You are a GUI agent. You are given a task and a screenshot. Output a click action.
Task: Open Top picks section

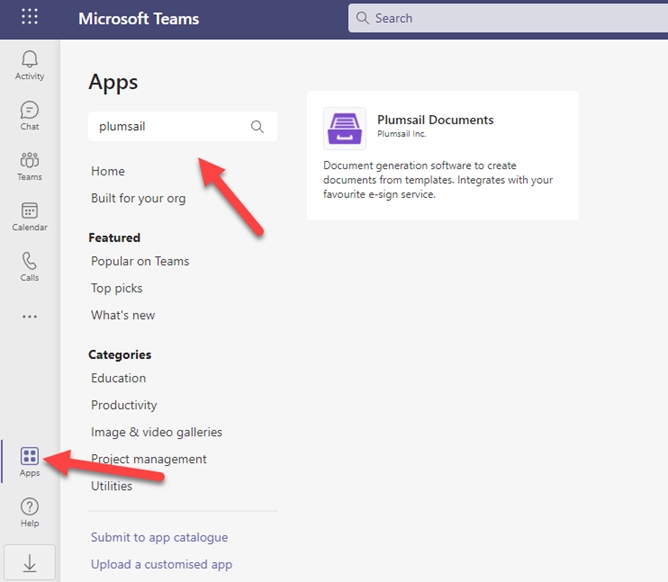point(116,288)
